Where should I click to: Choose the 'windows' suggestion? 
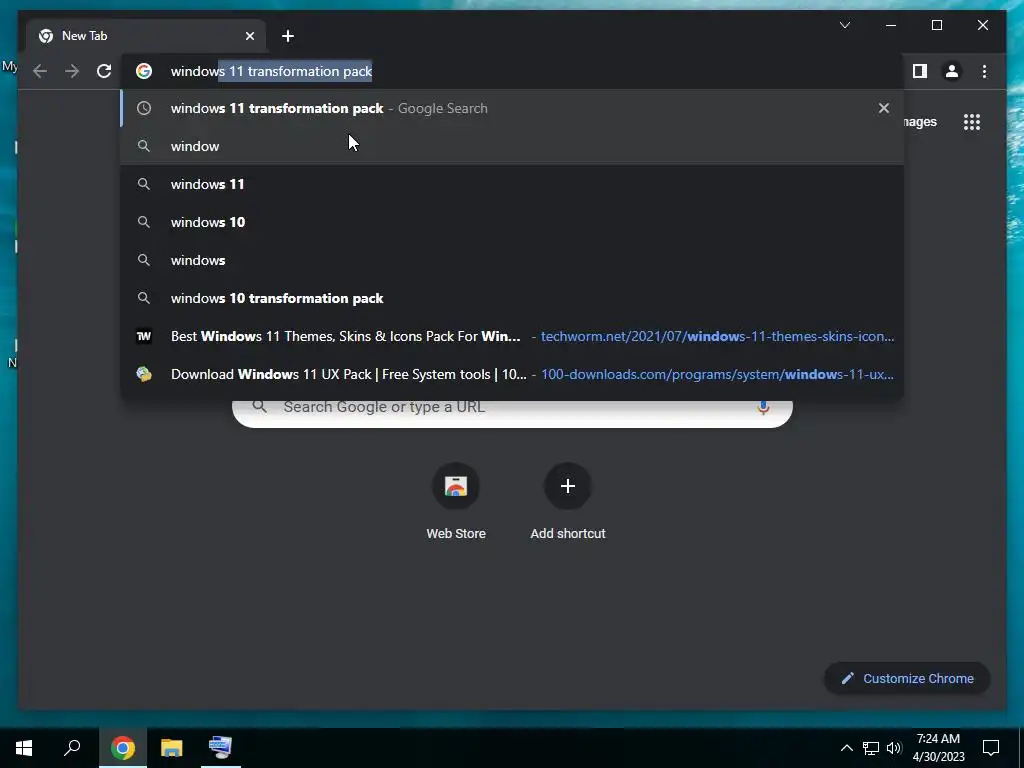(512, 260)
